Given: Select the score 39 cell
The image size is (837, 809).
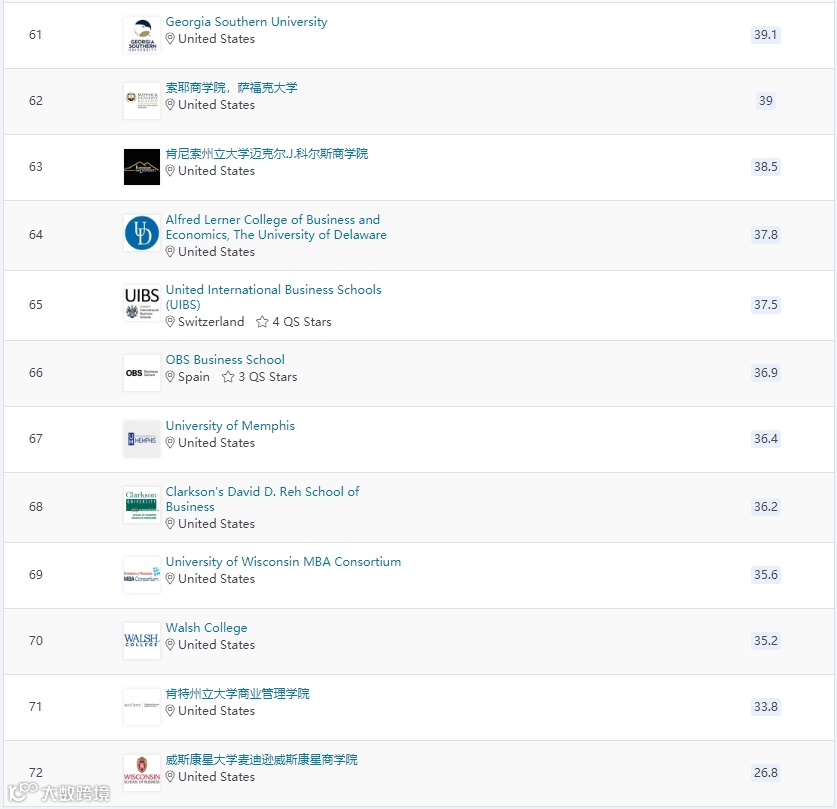Looking at the screenshot, I should pyautogui.click(x=765, y=101).
